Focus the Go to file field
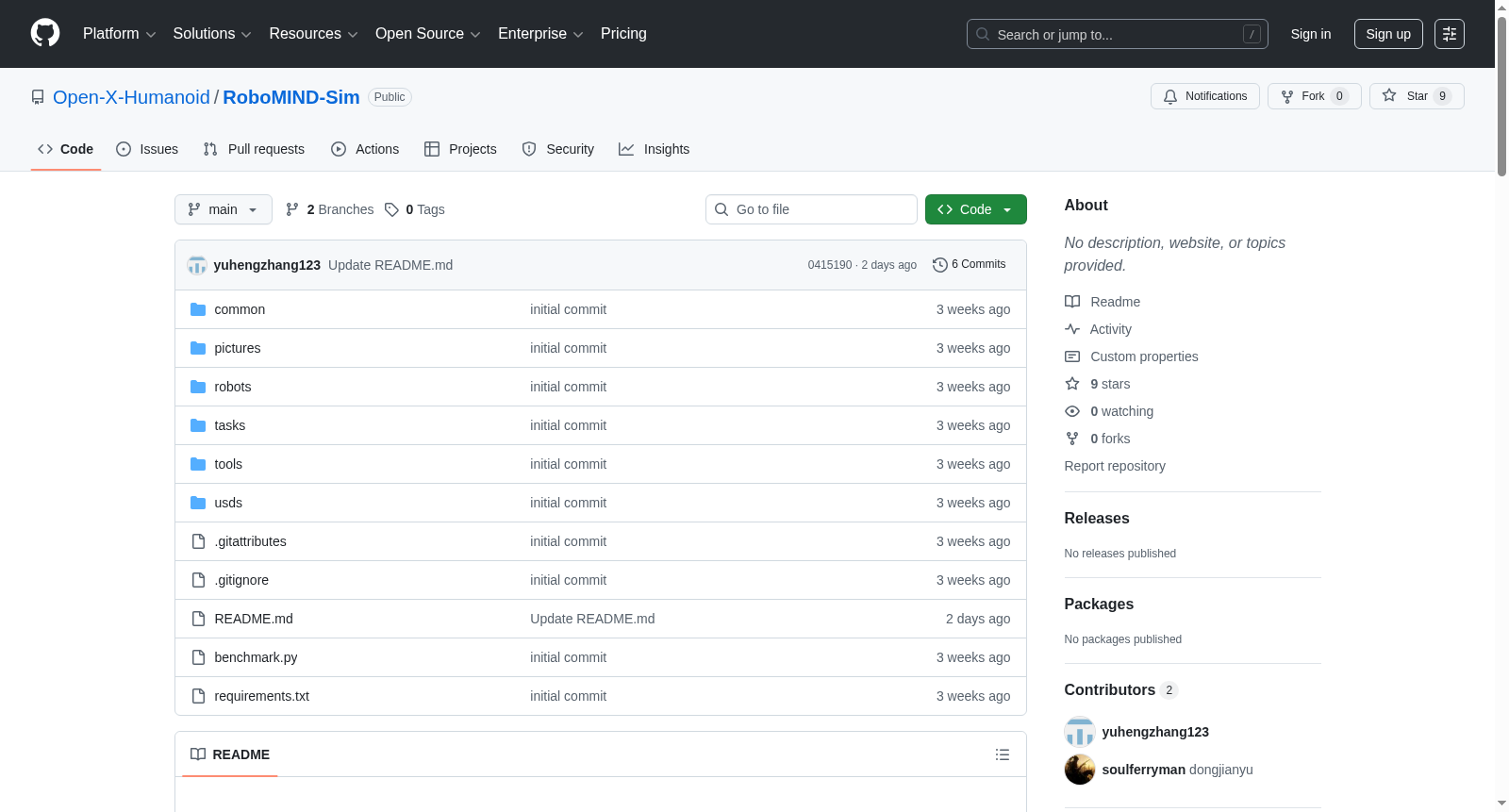This screenshot has width=1509, height=812. click(811, 209)
